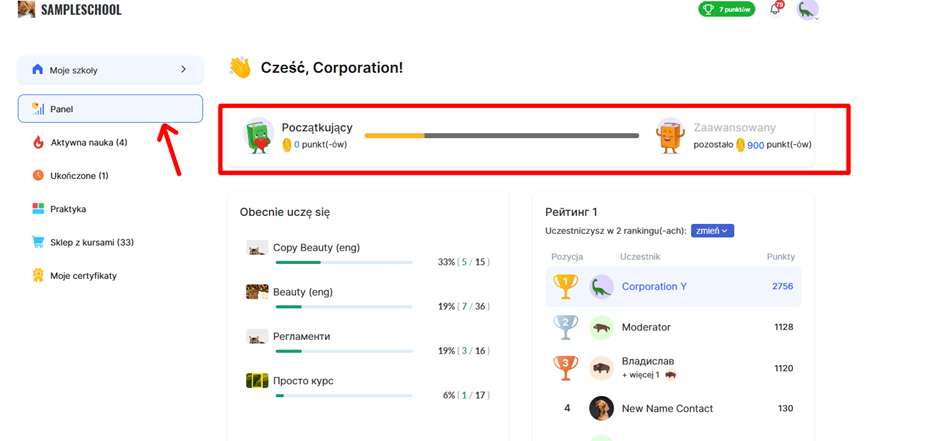
Task: Open the zmień ranking dropdown
Action: click(713, 231)
